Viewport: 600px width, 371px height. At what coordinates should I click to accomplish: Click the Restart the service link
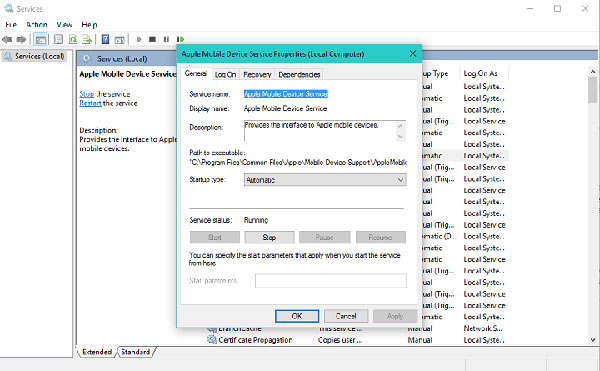[x=90, y=103]
